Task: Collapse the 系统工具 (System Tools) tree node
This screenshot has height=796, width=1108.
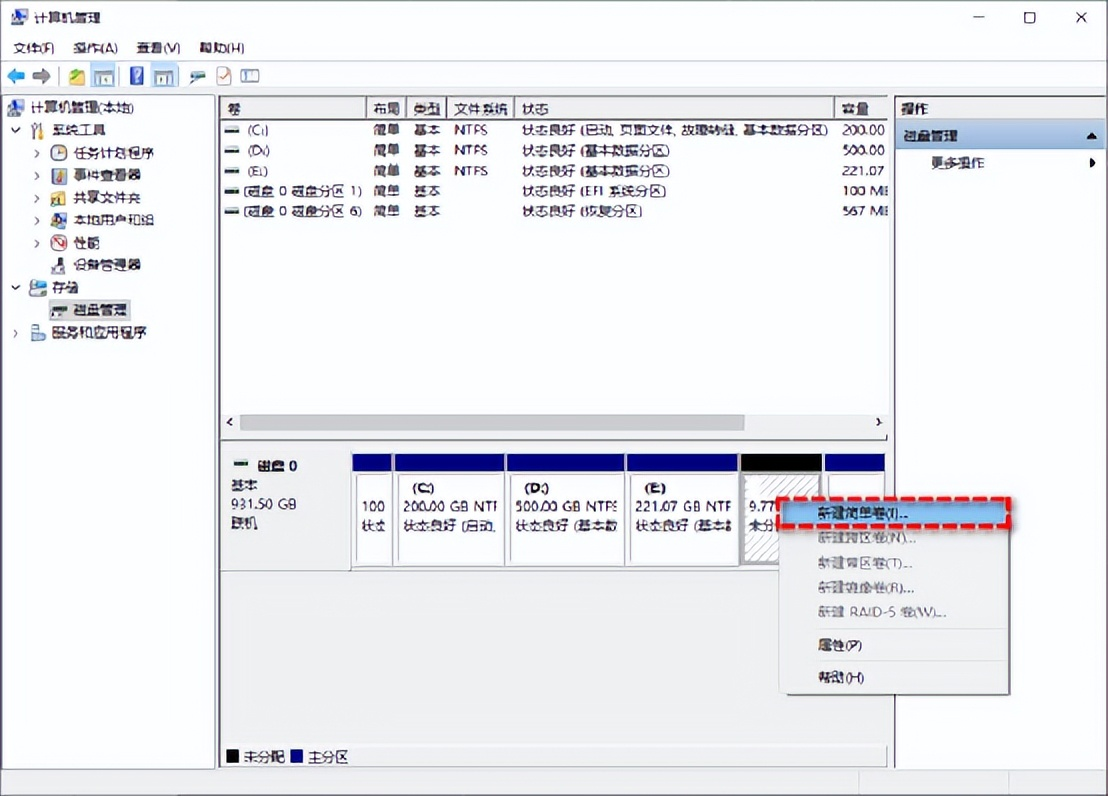Action: (16, 130)
